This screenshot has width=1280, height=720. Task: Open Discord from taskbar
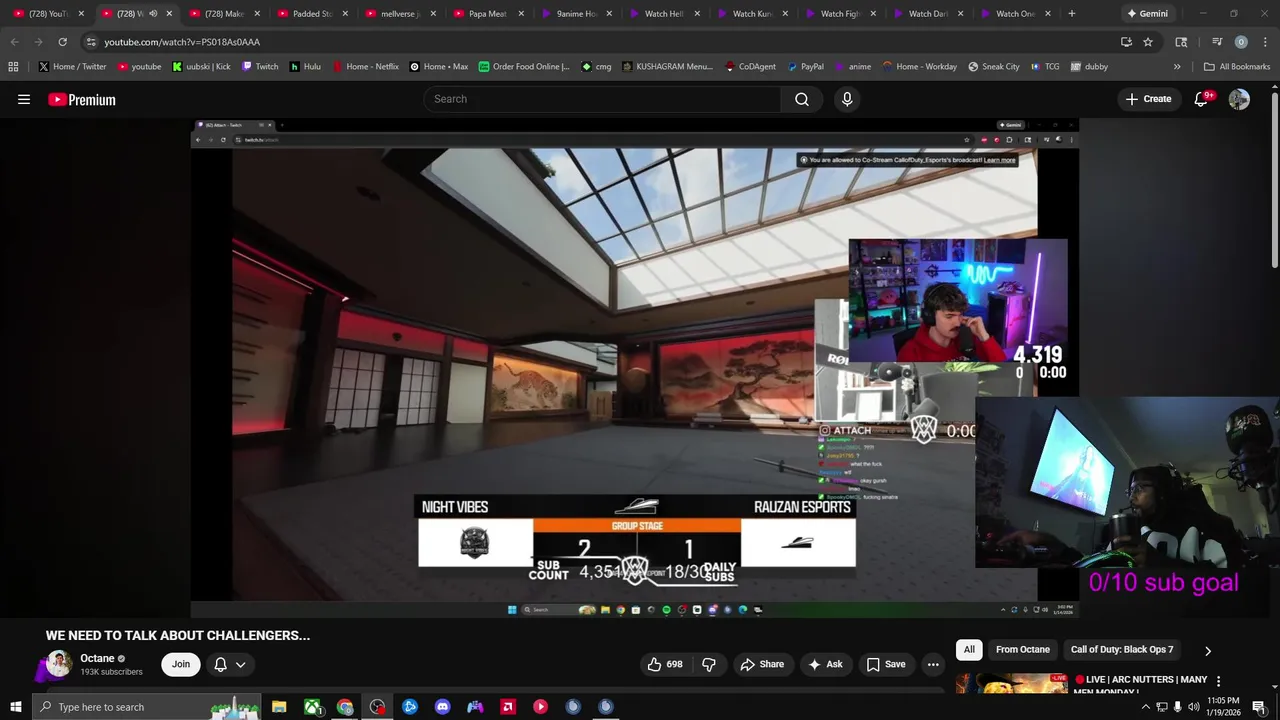click(442, 707)
